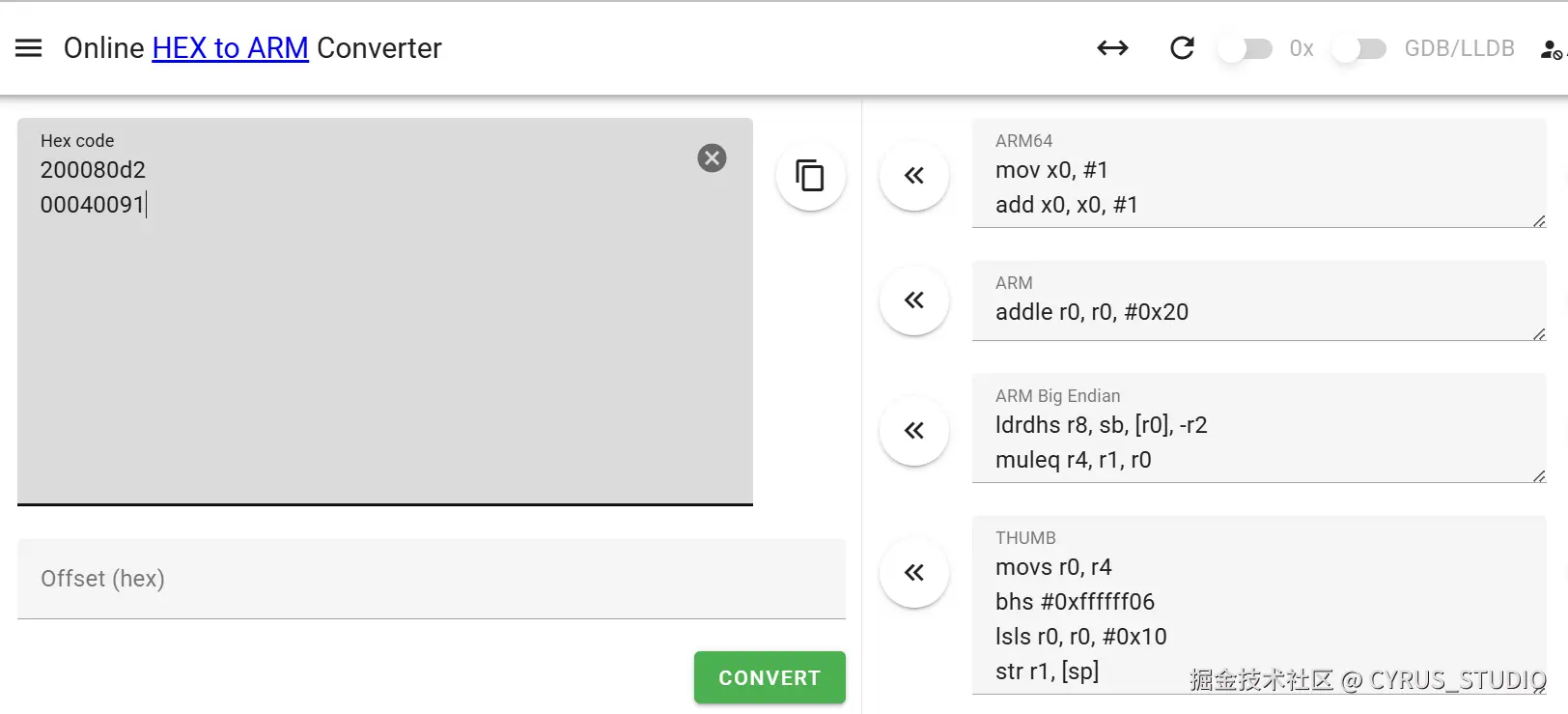This screenshot has width=1568, height=714.
Task: Grab the ARM64 box resize handle
Action: coord(1539,221)
